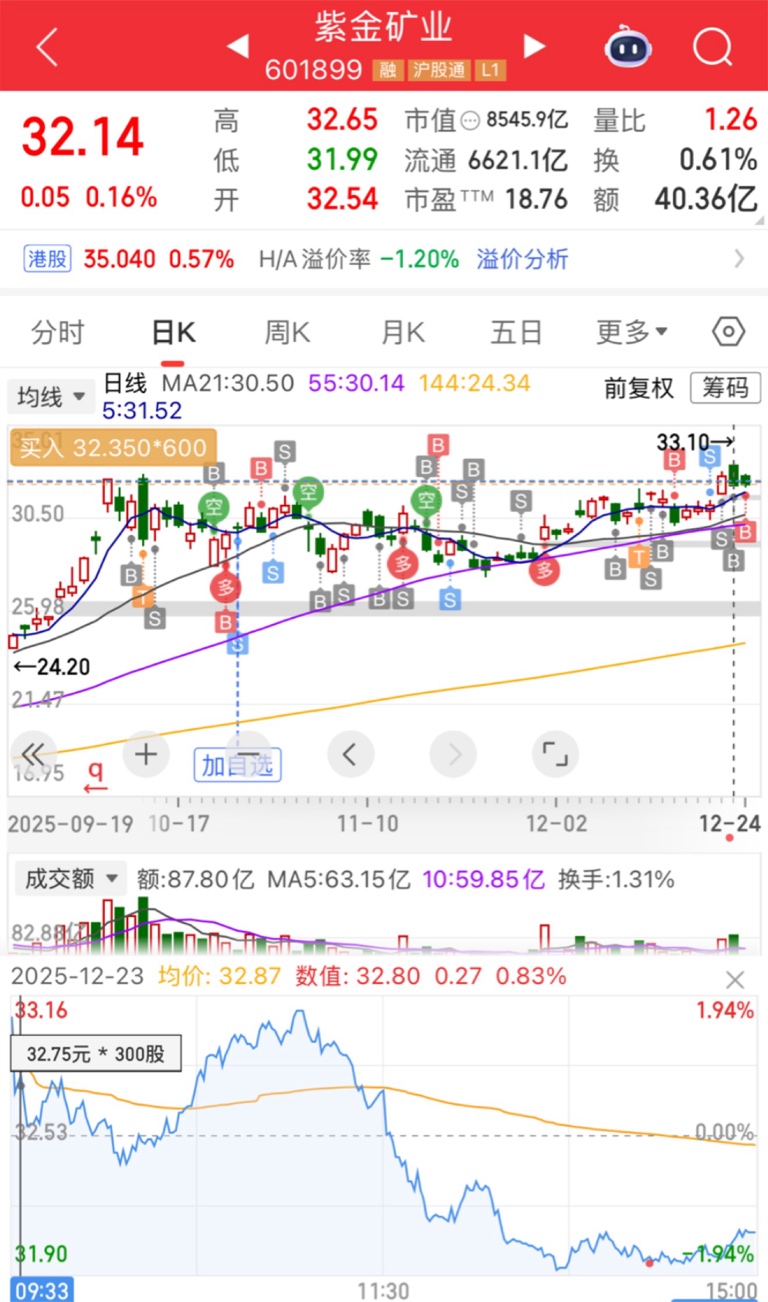Image resolution: width=768 pixels, height=1302 pixels.
Task: Open 溢价分析 link
Action: point(522,259)
